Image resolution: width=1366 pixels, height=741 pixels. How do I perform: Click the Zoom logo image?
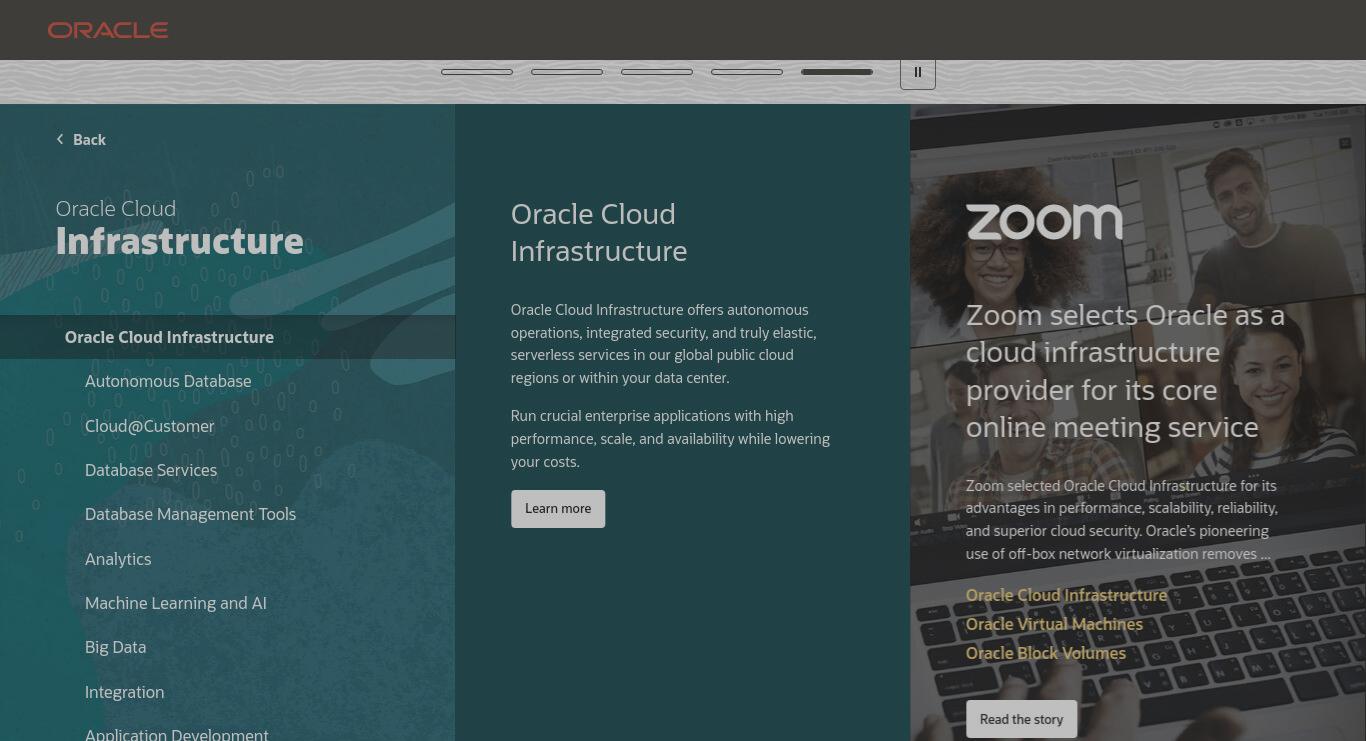click(1044, 222)
